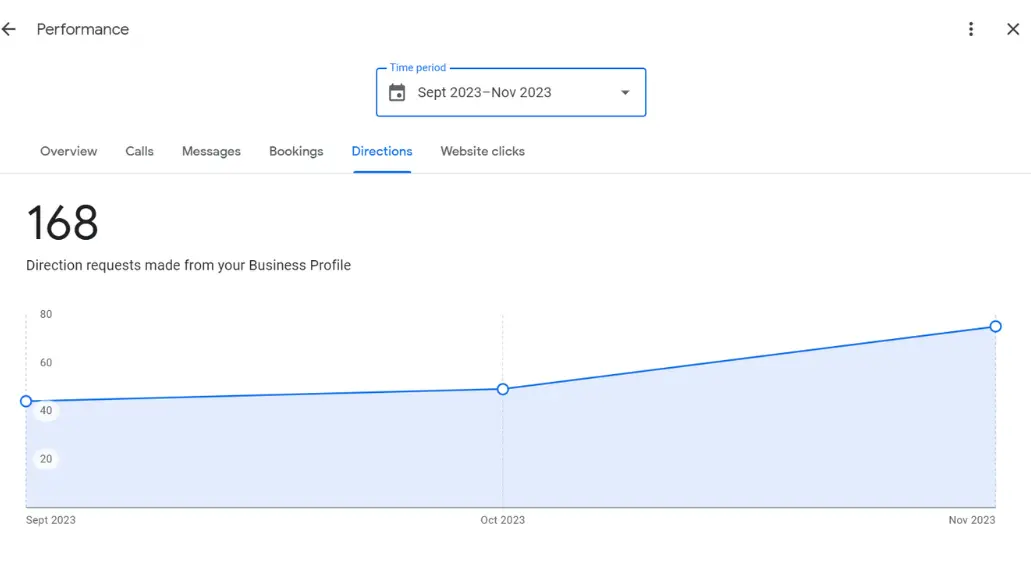Click the Sept 2023 data point on chart
This screenshot has width=1031, height=578.
[x=26, y=401]
